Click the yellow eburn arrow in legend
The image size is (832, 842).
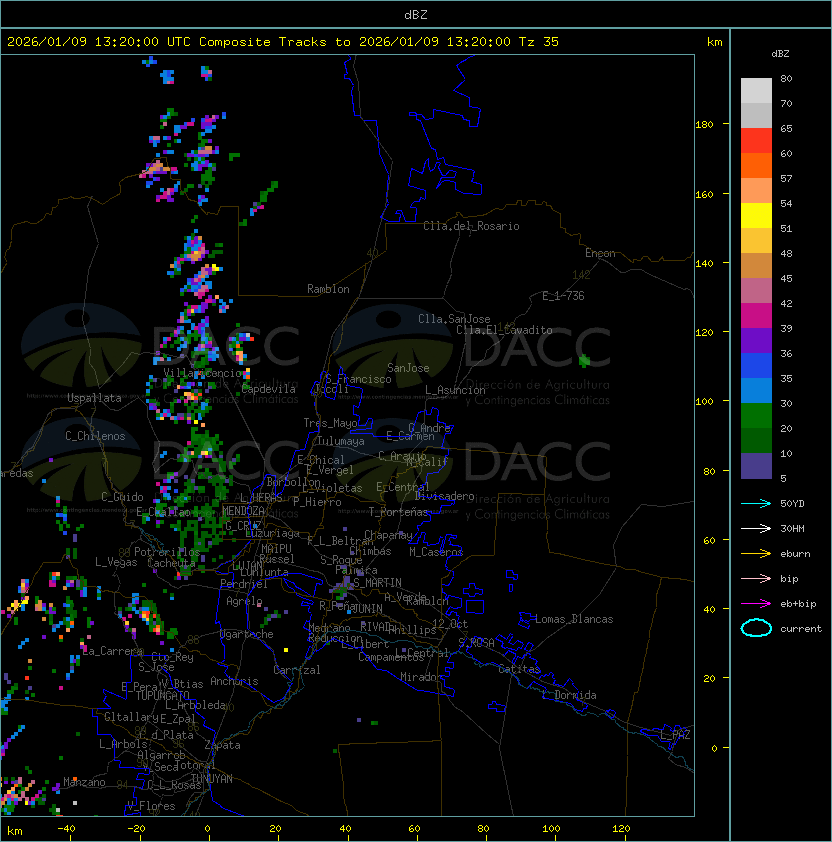[x=756, y=554]
